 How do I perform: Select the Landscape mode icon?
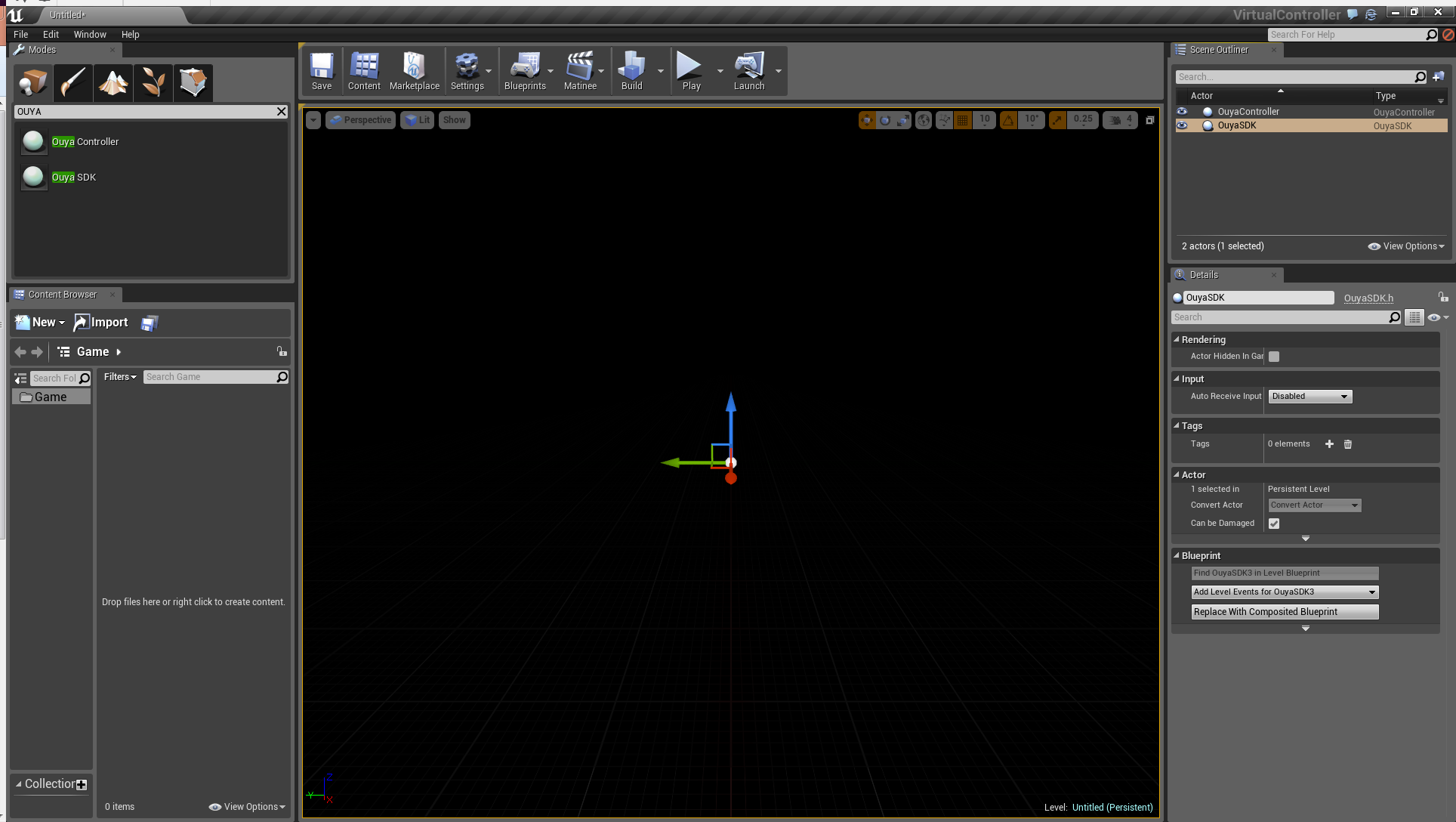point(113,82)
